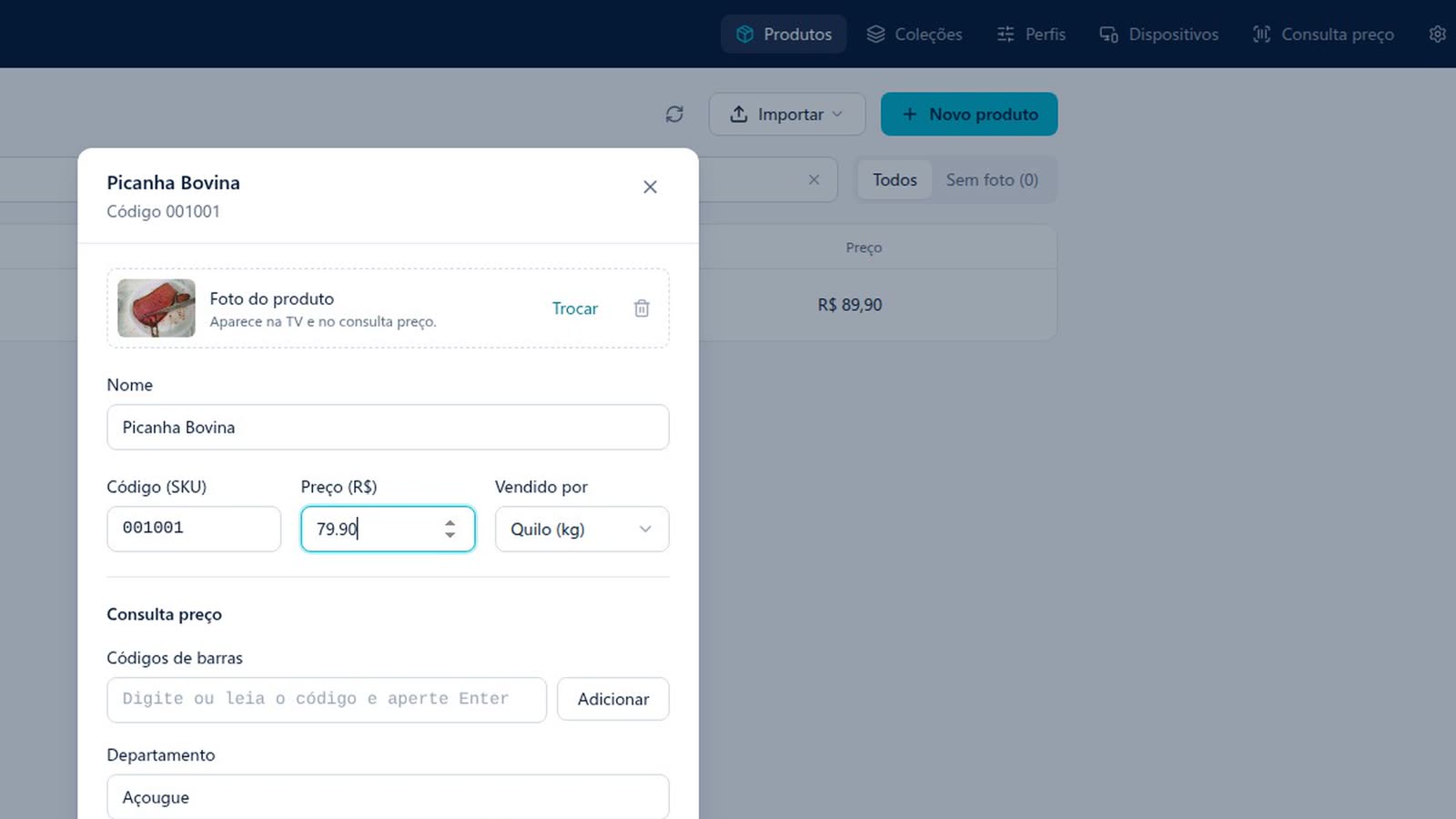Decrease price with the stepper down arrow
The height and width of the screenshot is (819, 1456).
point(450,535)
